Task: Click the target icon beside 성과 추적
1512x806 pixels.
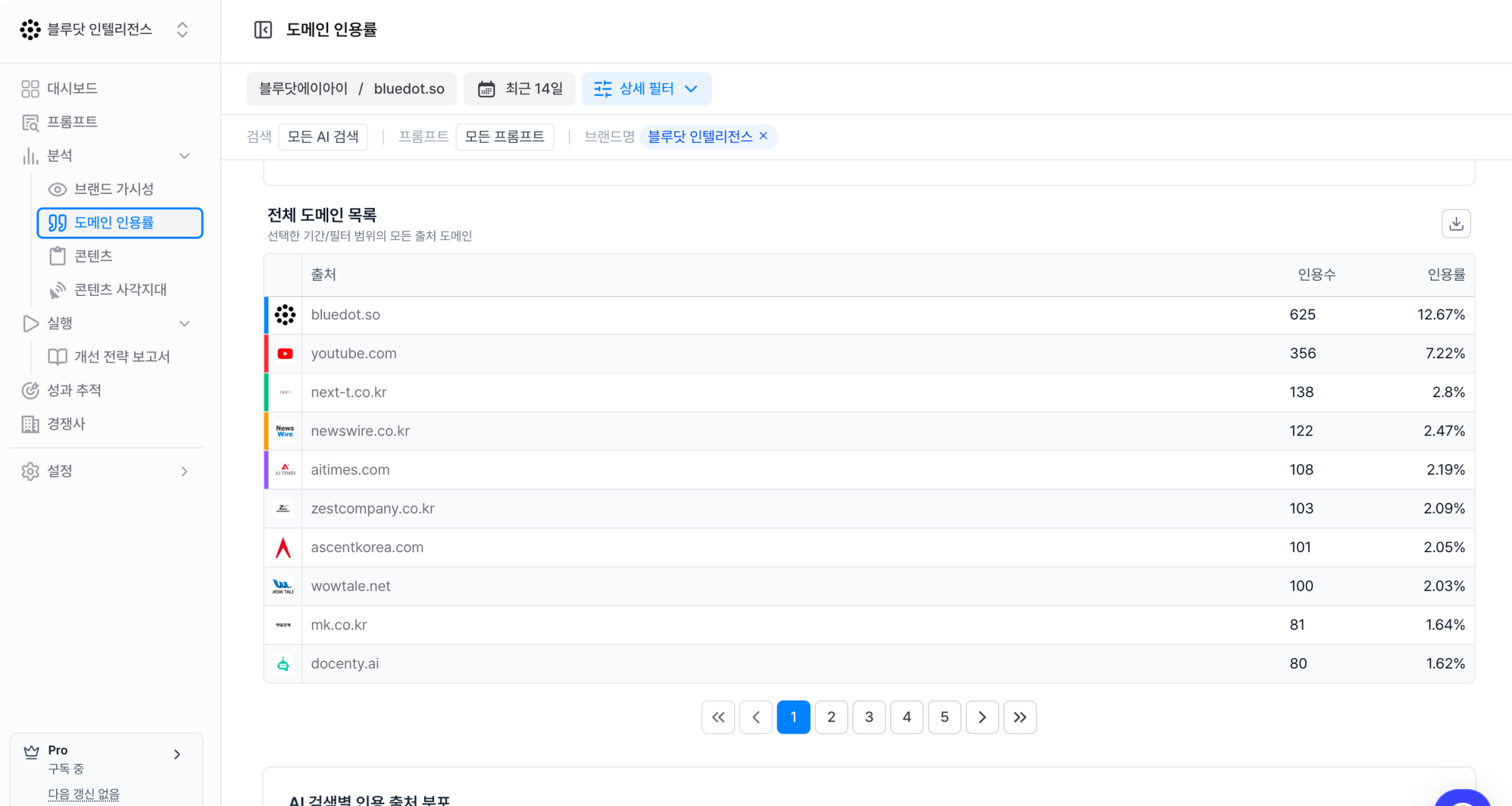Action: (x=30, y=390)
